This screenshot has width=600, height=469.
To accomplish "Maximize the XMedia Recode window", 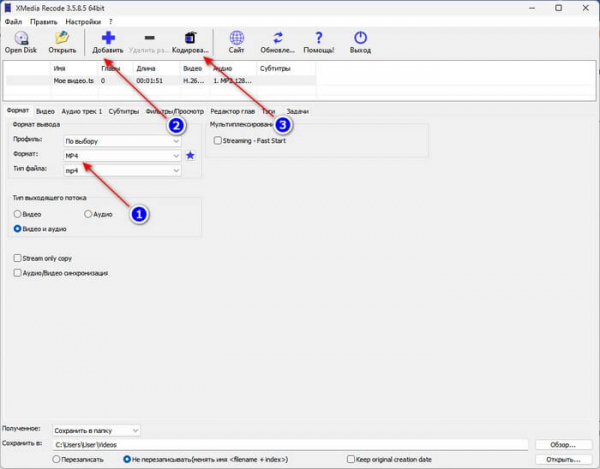I will click(558, 8).
